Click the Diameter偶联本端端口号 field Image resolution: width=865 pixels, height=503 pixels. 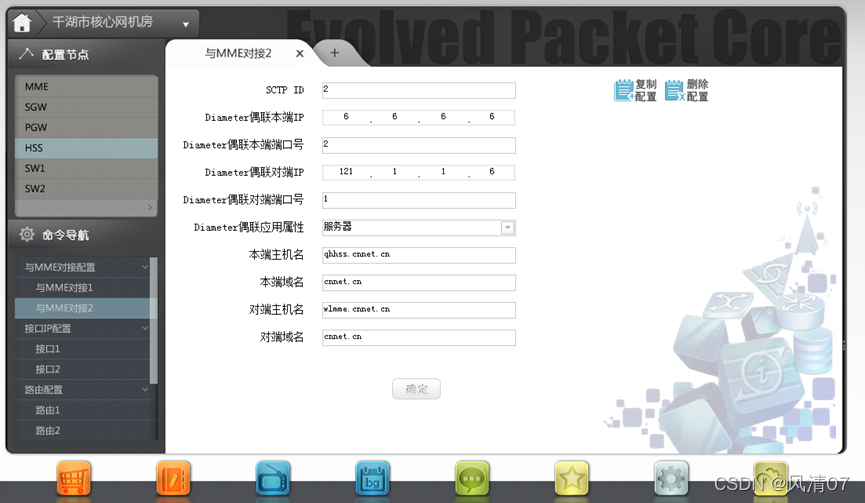pyautogui.click(x=419, y=145)
